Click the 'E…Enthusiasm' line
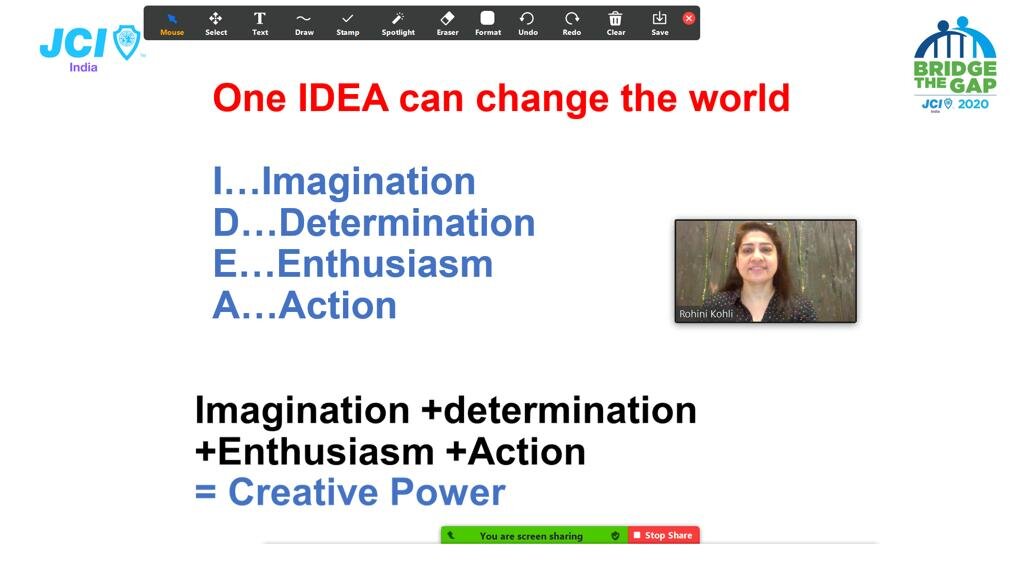Screen dimensions: 1024x576 click(x=353, y=264)
